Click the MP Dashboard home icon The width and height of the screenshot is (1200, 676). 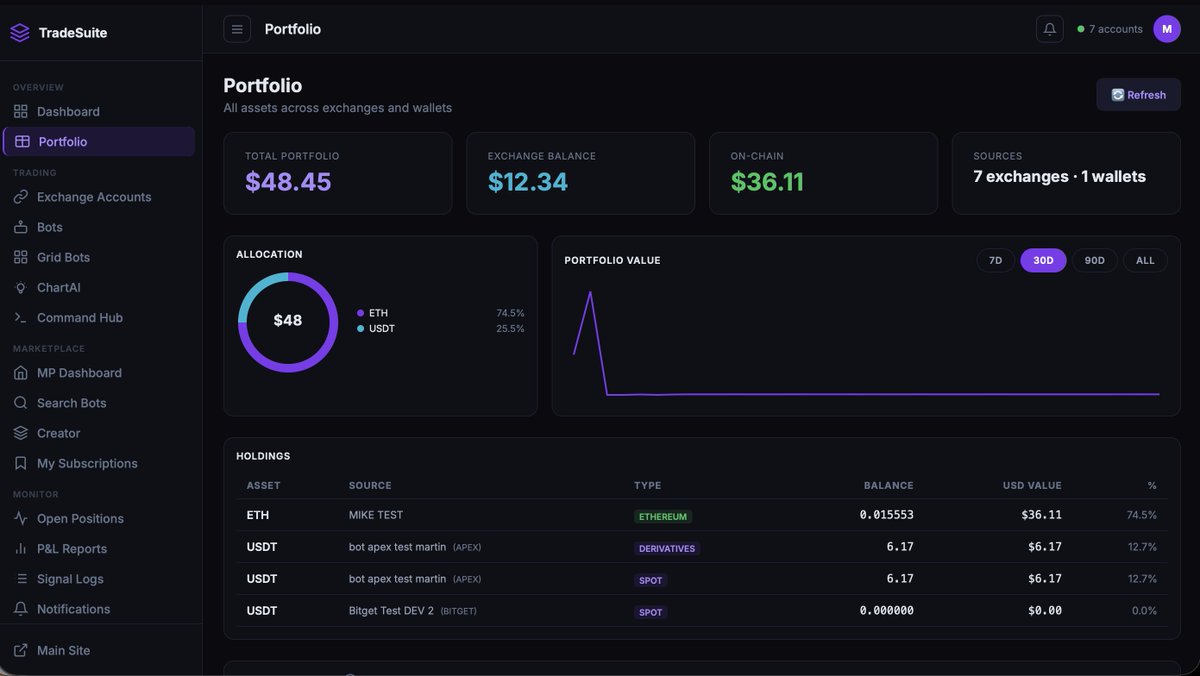tap(21, 373)
